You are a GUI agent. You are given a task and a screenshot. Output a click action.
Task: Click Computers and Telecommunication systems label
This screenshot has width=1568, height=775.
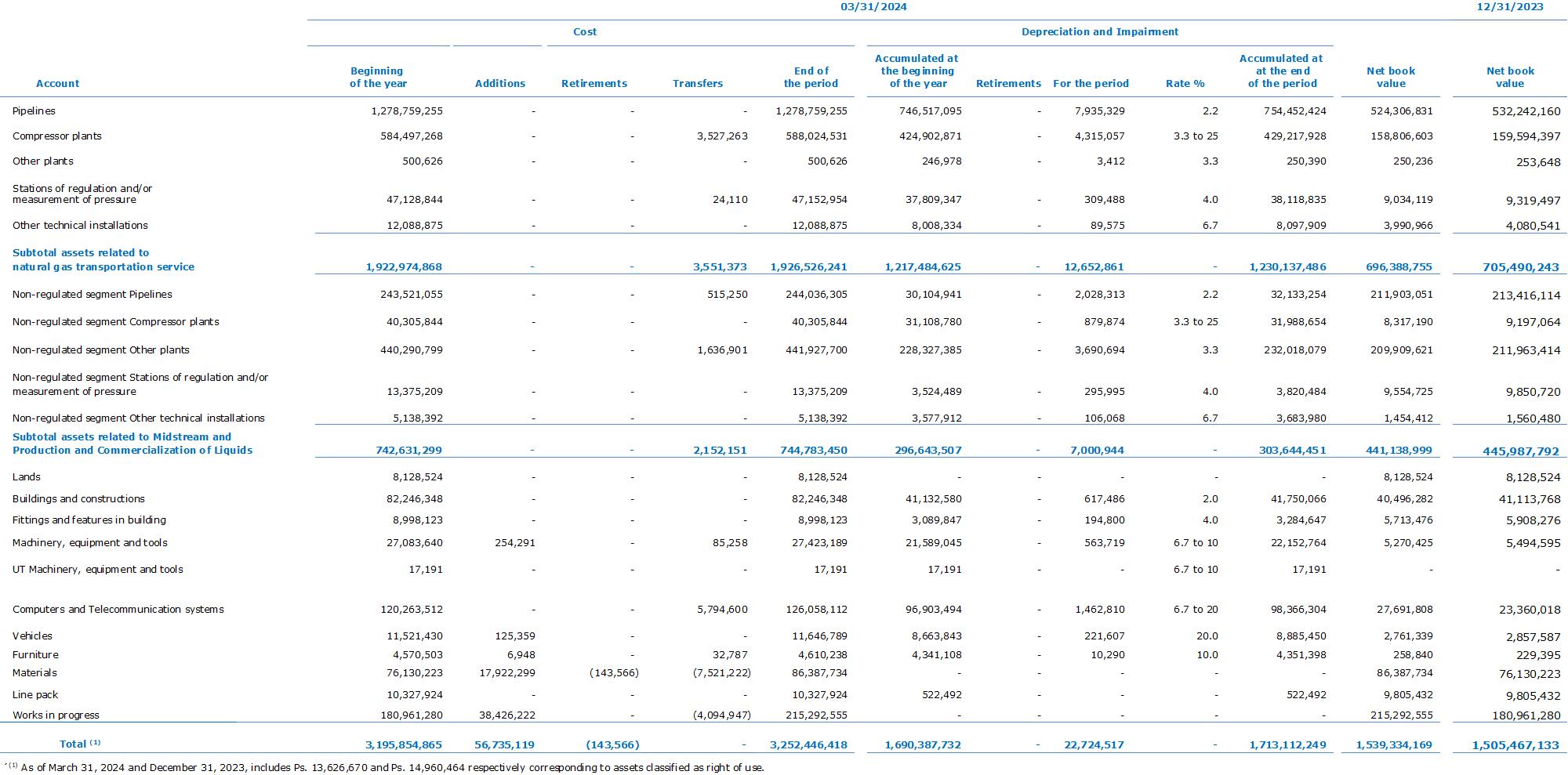coord(118,610)
